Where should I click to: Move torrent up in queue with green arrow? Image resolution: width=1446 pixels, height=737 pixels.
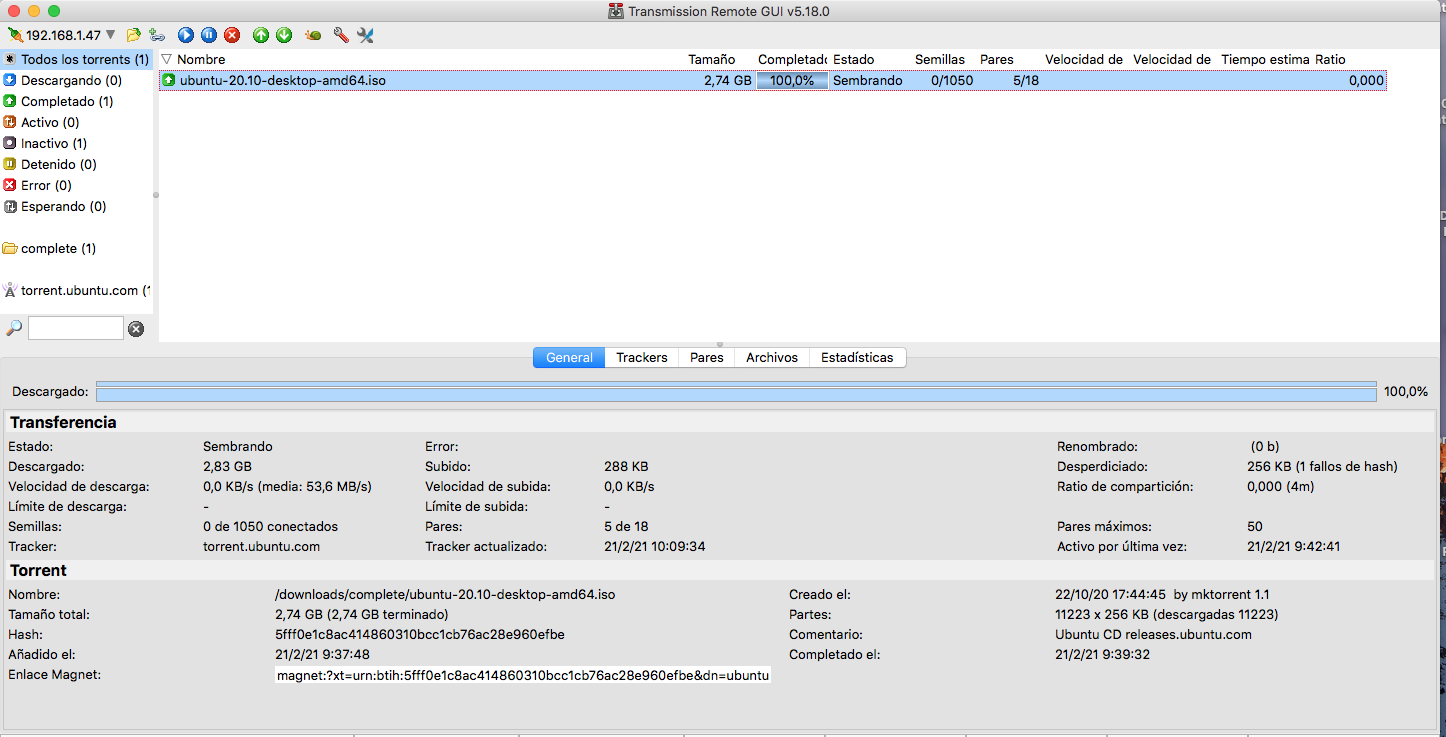261,35
